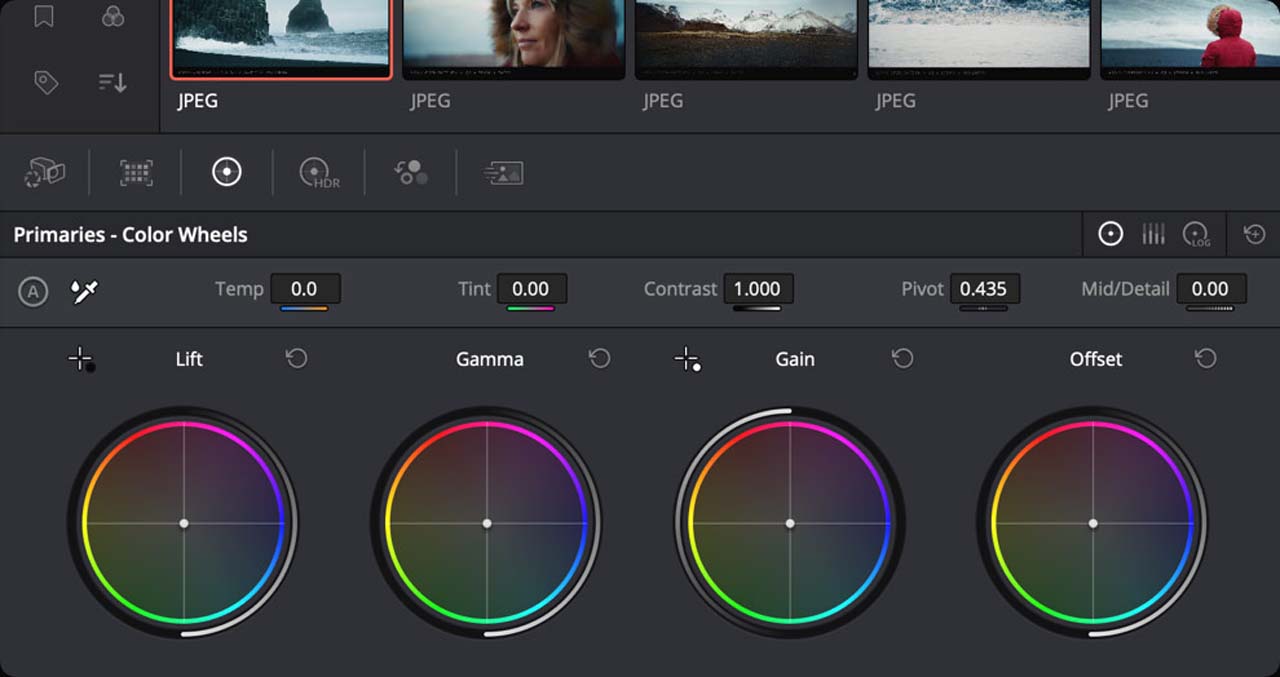Viewport: 1280px width, 677px height.
Task: Switch to Primaries Wheels mode icon
Action: point(1110,234)
